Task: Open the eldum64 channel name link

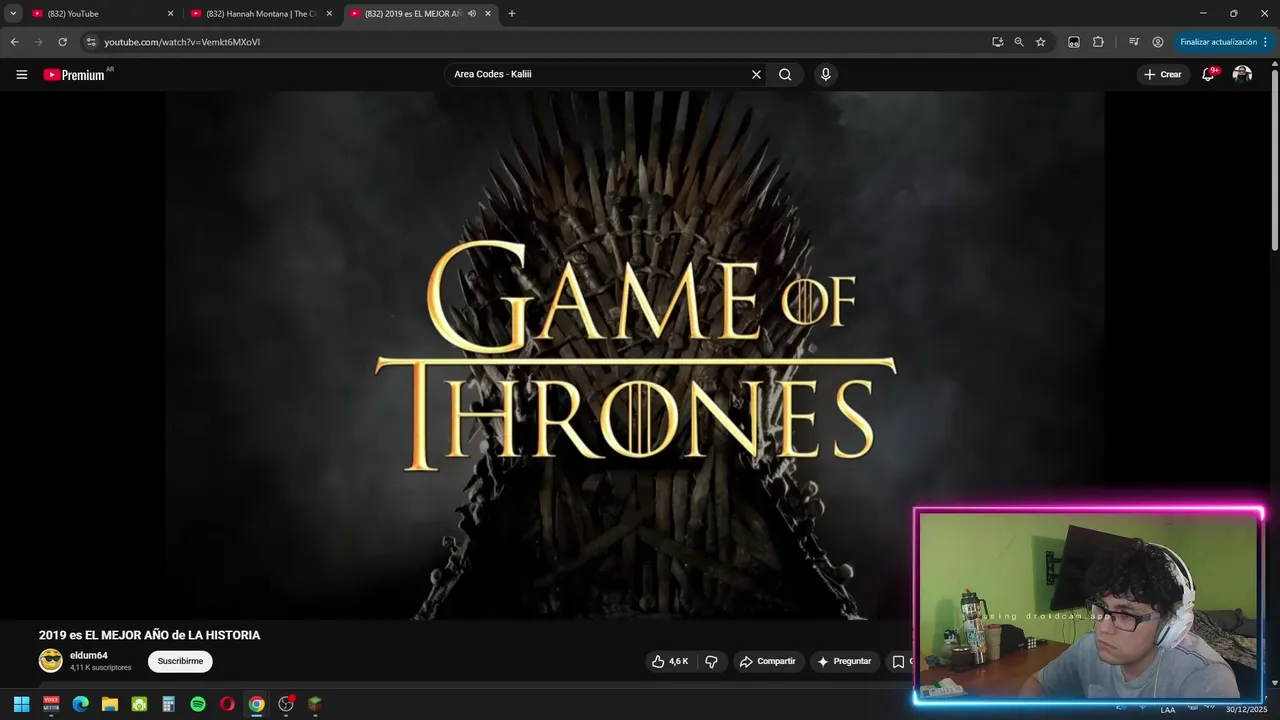Action: pyautogui.click(x=89, y=655)
